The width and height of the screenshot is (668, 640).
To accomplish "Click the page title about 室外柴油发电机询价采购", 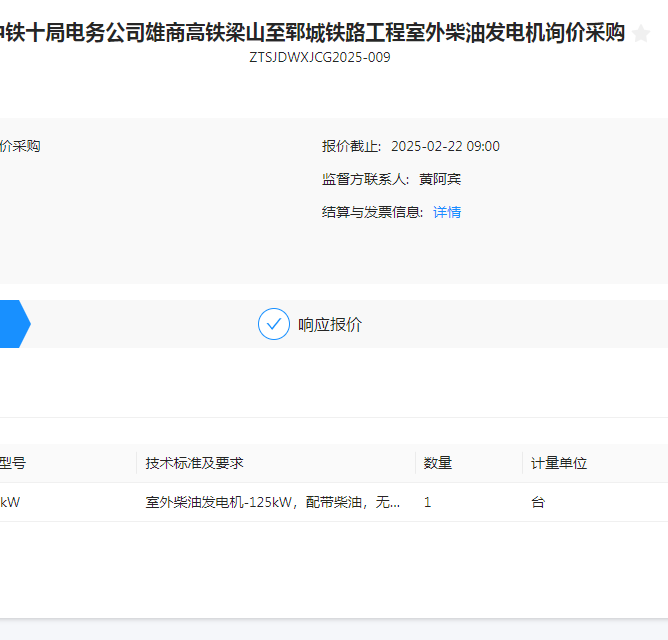I will 312,33.
